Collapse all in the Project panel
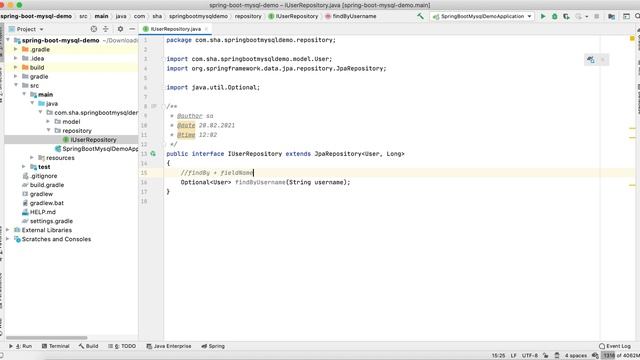Image resolution: width=640 pixels, height=360 pixels. (106, 29)
